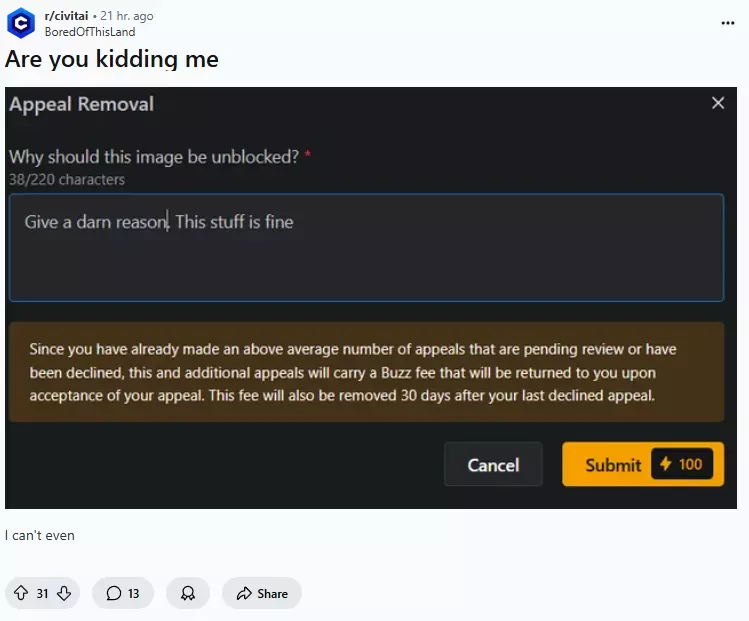Screen dimensions: 749x621
Task: Click into the appeal reason text area
Action: [366, 247]
